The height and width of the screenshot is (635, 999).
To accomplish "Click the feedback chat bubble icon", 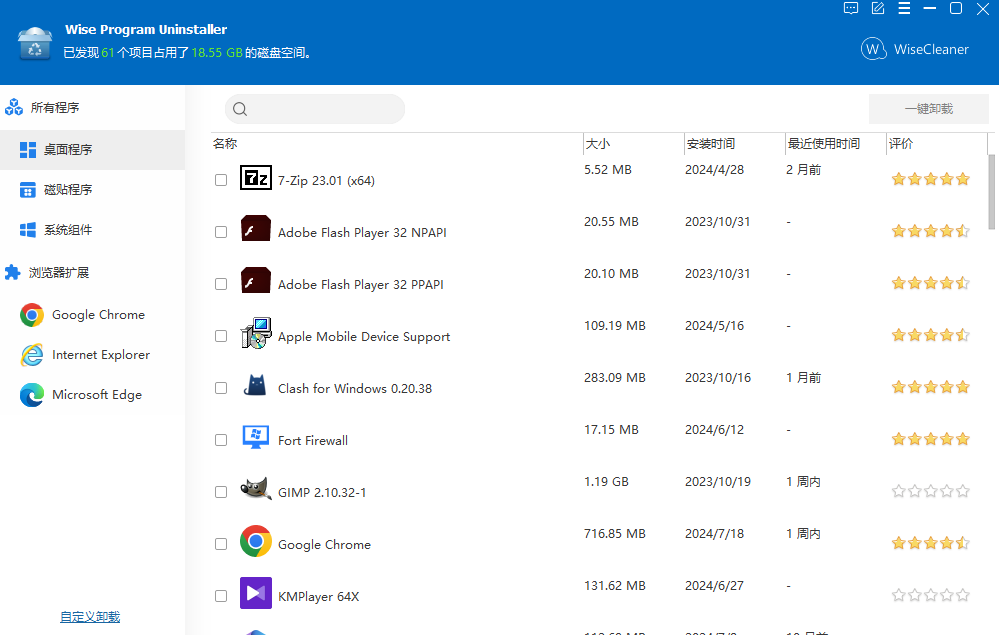I will point(851,9).
